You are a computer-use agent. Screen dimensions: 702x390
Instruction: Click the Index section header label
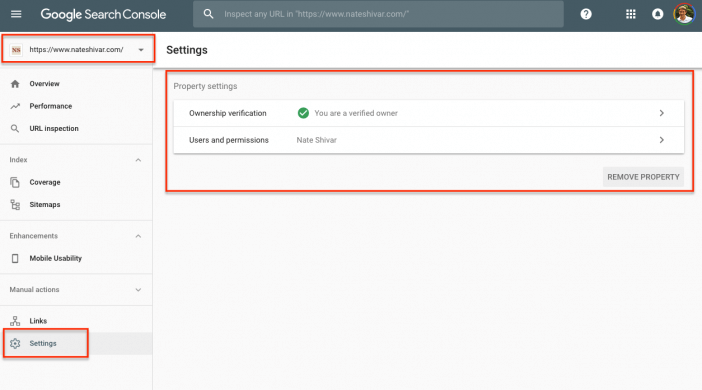[x=18, y=160]
